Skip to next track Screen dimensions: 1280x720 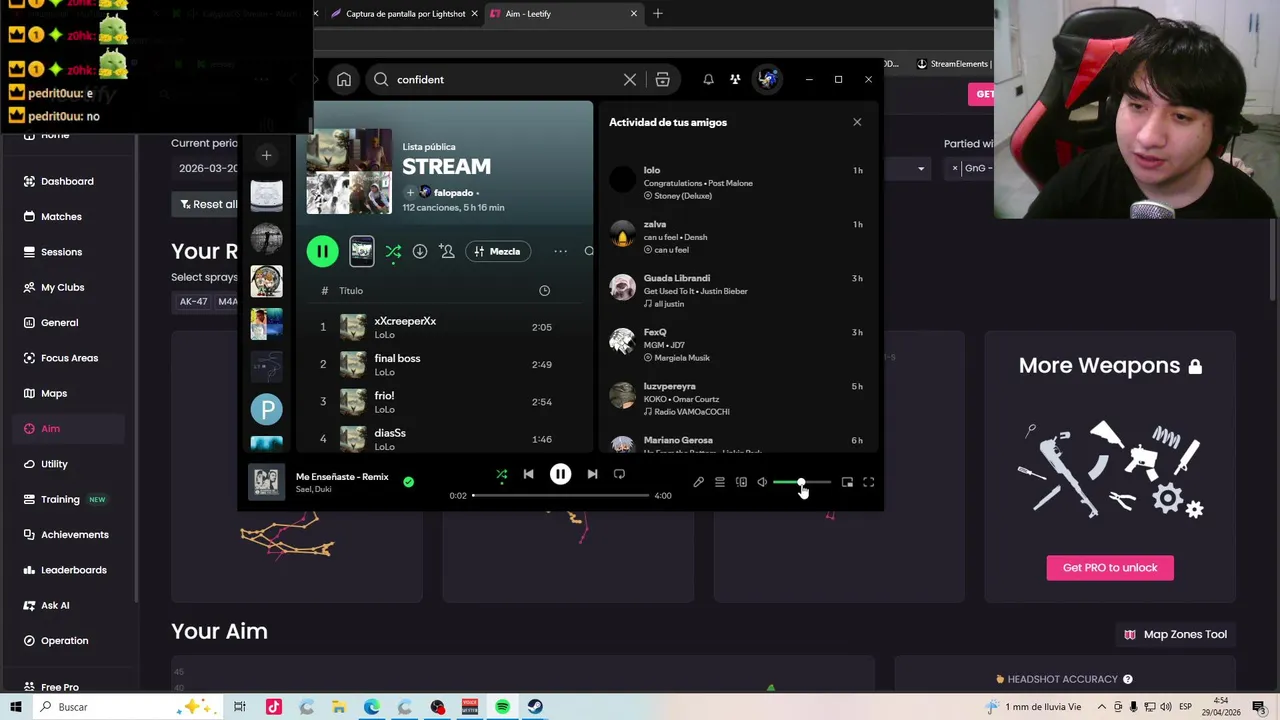592,474
